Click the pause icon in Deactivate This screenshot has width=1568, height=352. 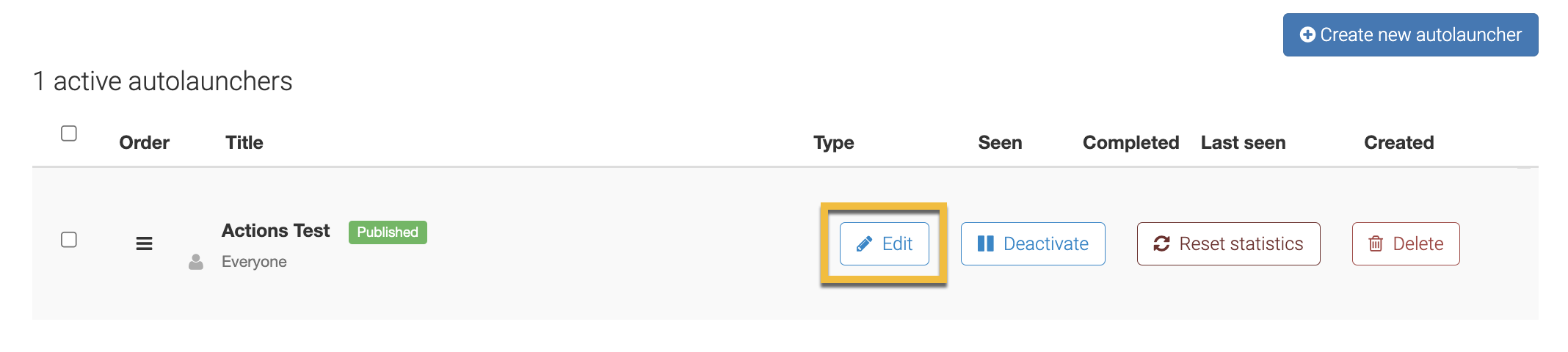[985, 244]
